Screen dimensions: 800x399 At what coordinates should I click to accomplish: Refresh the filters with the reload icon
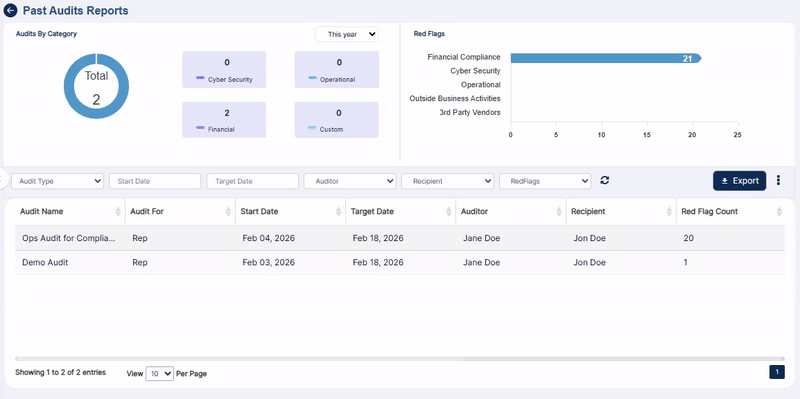(x=605, y=180)
